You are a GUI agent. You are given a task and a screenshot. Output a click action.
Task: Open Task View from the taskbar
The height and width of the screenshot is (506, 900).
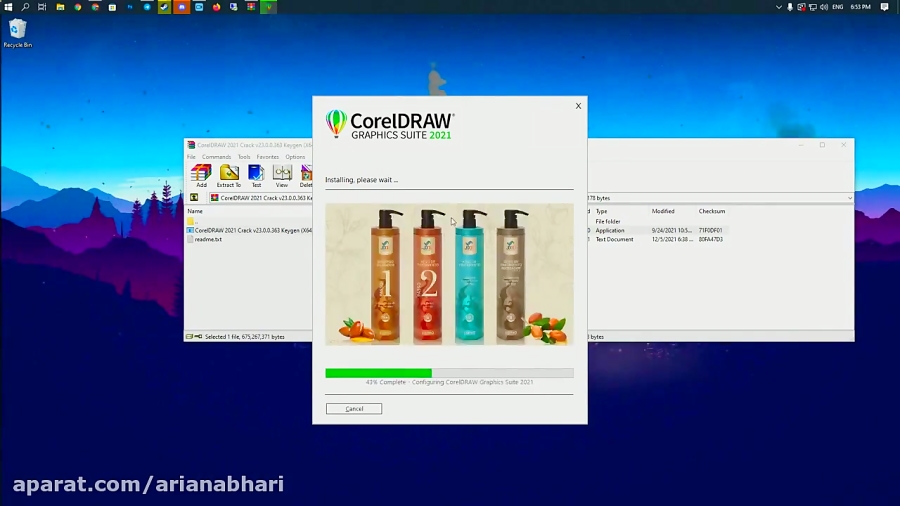coord(42,7)
